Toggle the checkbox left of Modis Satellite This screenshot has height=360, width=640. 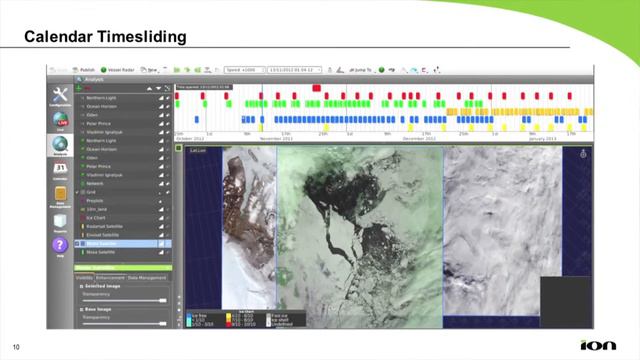tap(77, 244)
